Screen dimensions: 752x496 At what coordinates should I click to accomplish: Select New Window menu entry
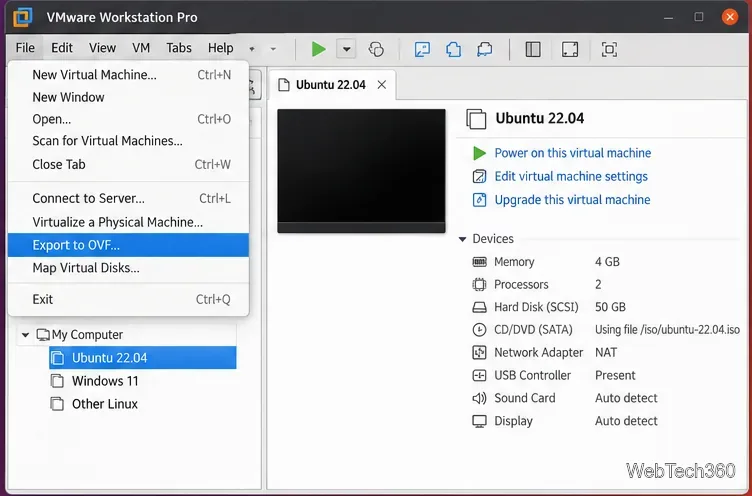[129, 97]
